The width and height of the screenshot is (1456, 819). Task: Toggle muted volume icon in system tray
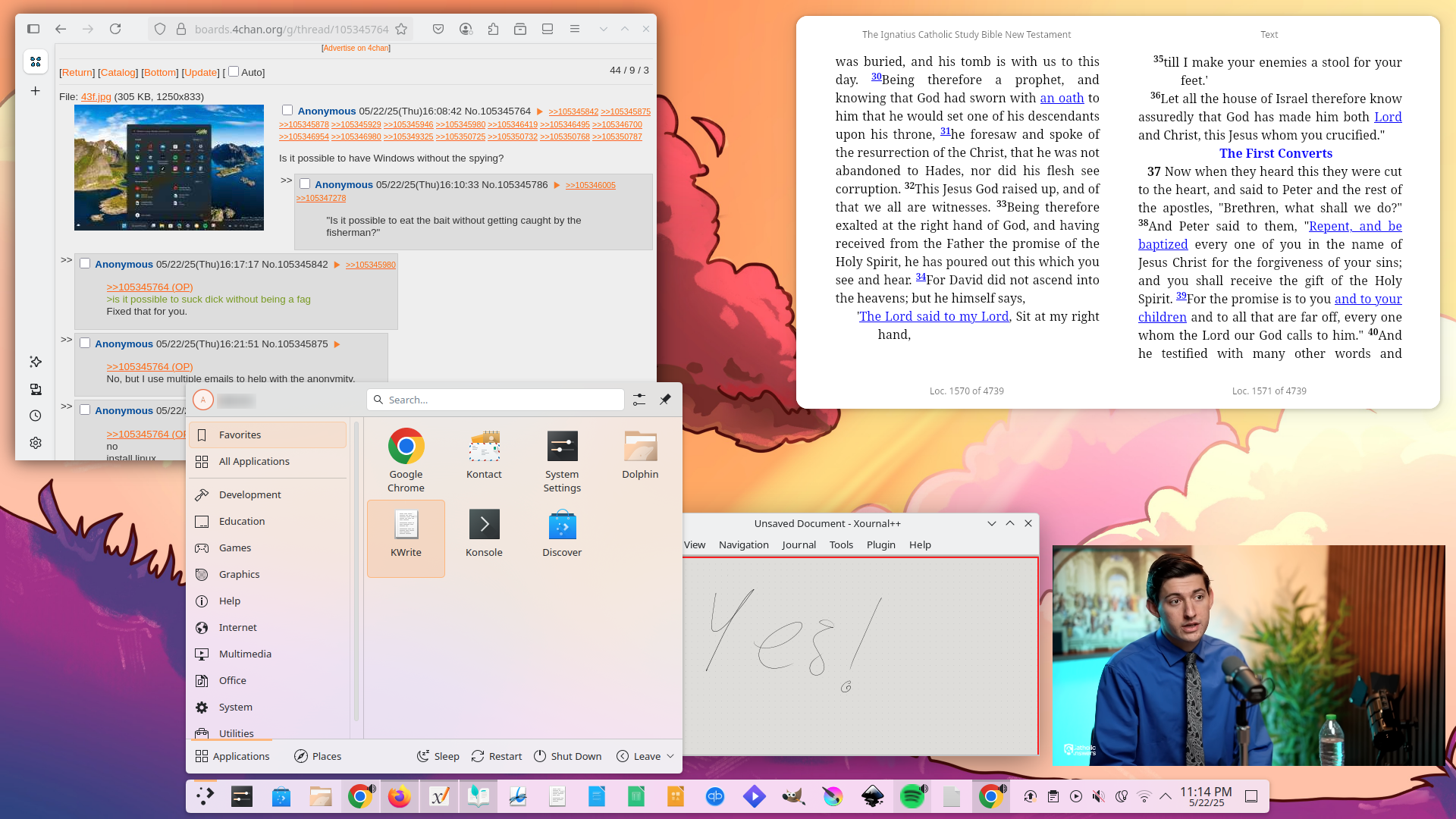pos(1099,796)
